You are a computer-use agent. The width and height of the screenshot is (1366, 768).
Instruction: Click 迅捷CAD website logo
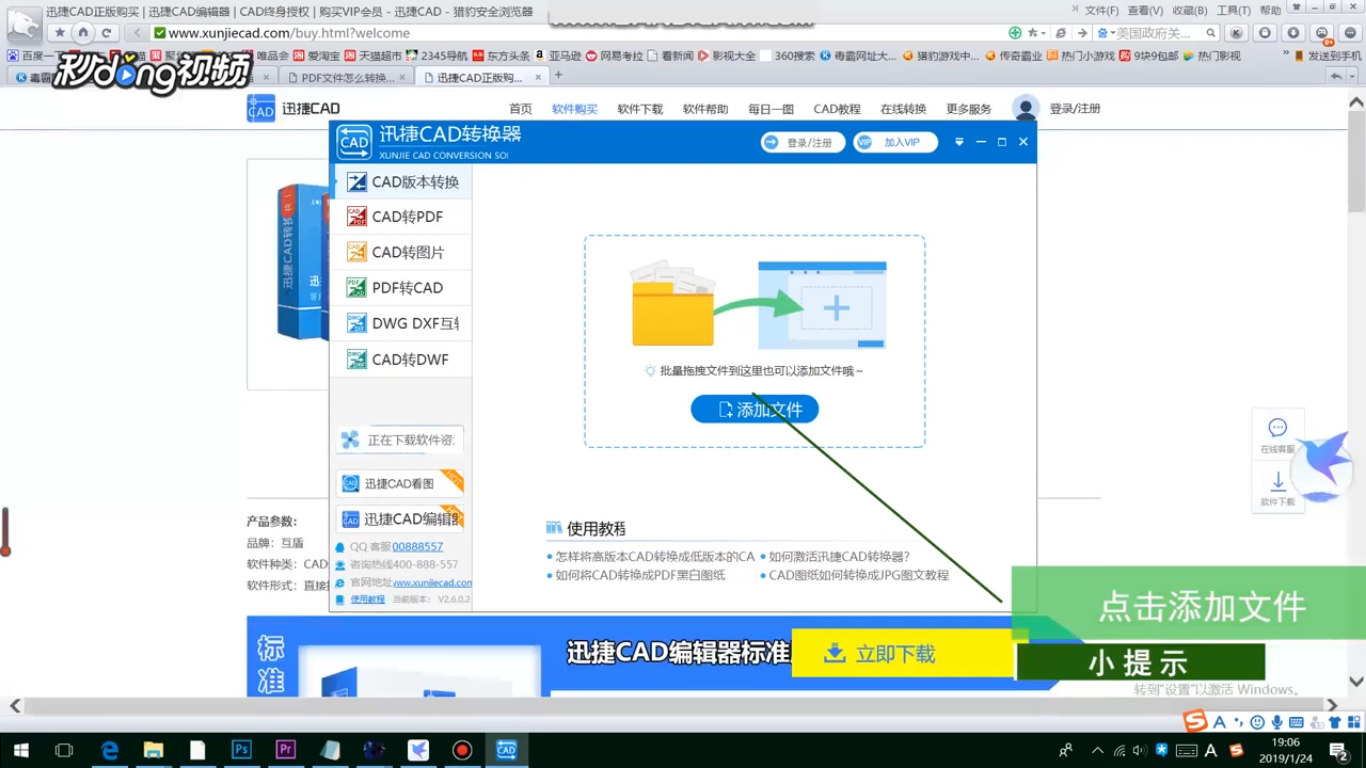293,108
